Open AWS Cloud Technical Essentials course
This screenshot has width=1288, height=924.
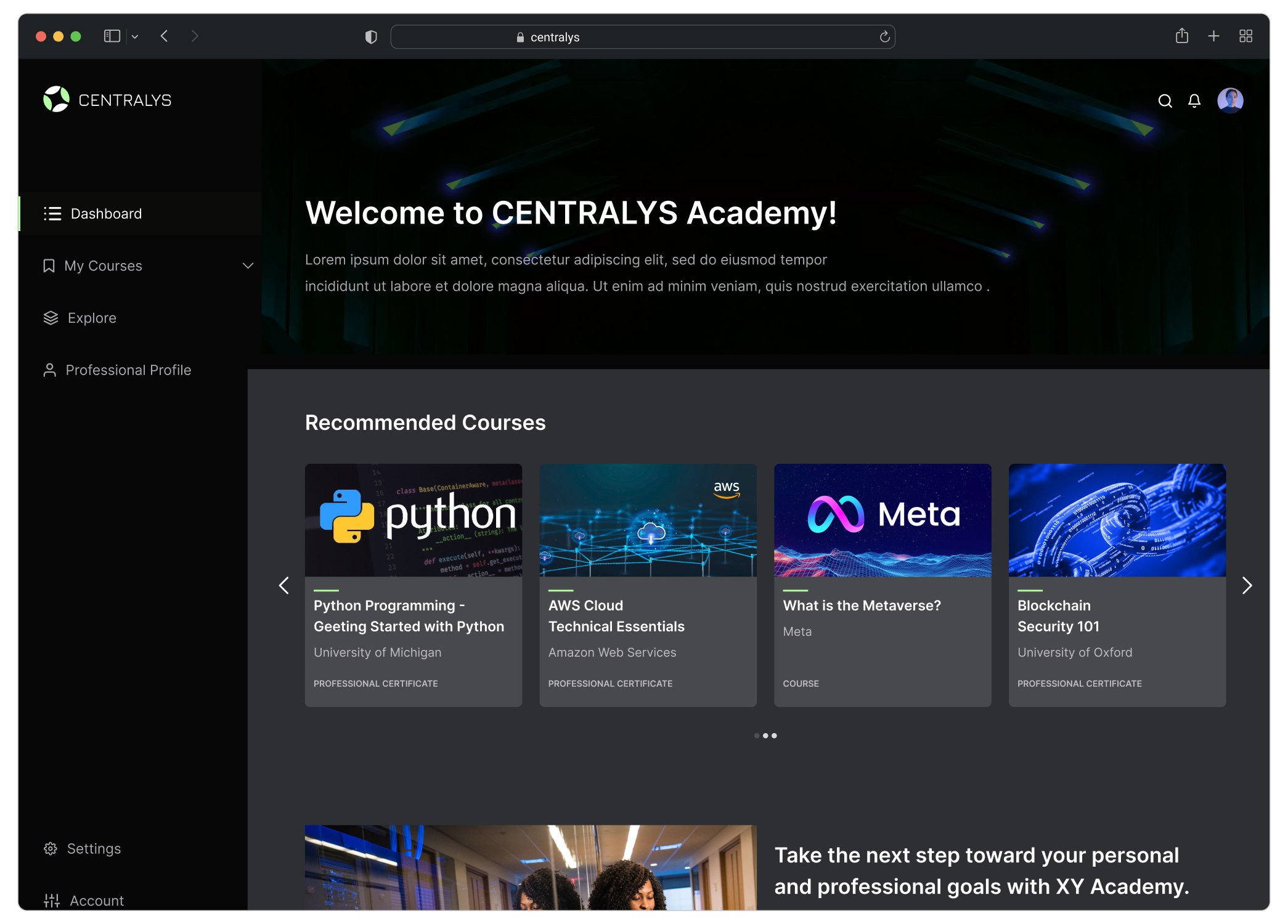(616, 616)
